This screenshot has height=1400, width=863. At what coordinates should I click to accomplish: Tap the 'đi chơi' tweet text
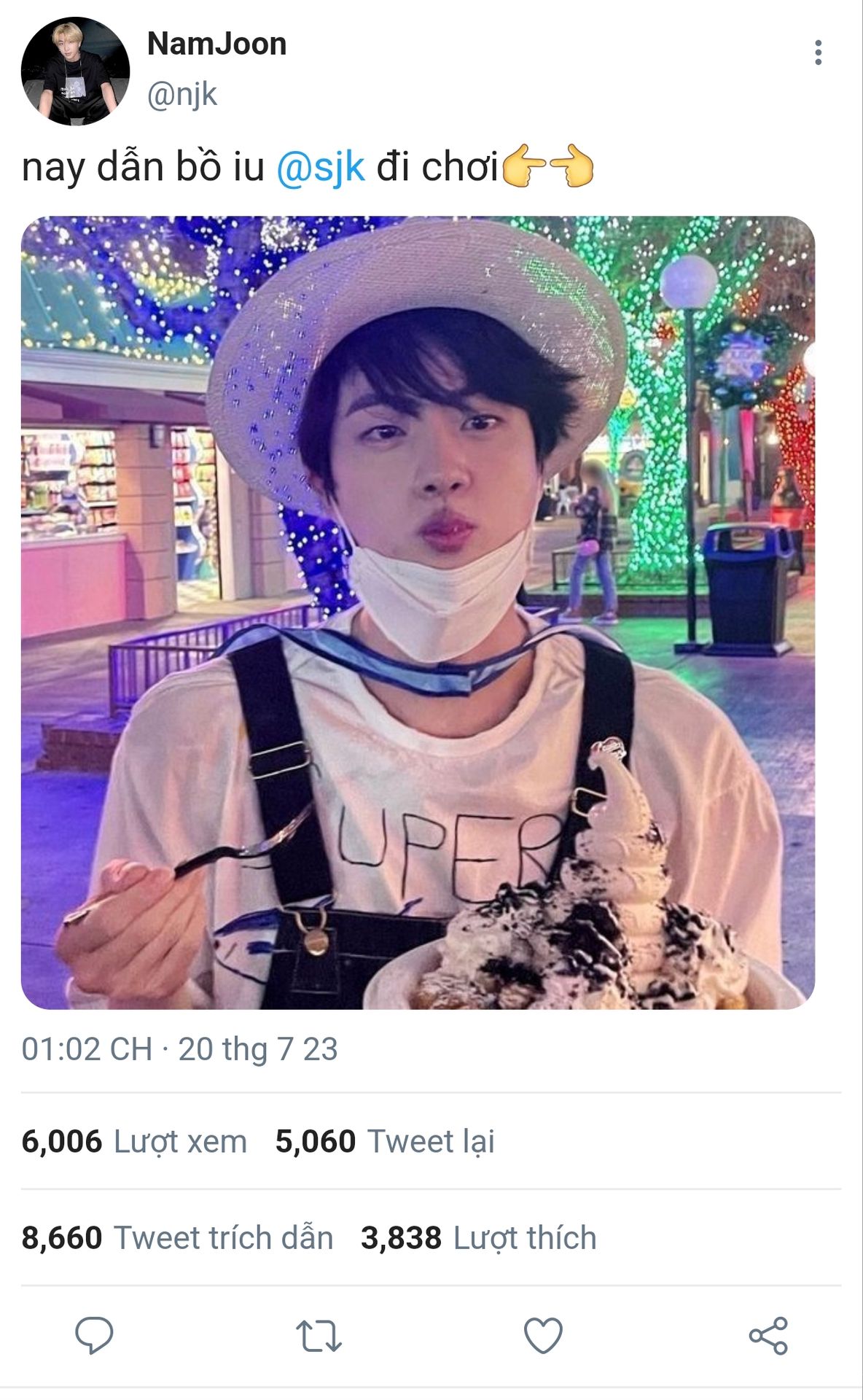(x=437, y=167)
